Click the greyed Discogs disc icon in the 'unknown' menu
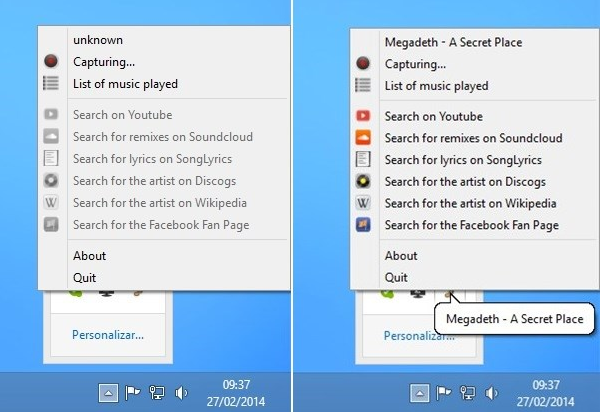The image size is (600, 412). (x=51, y=180)
